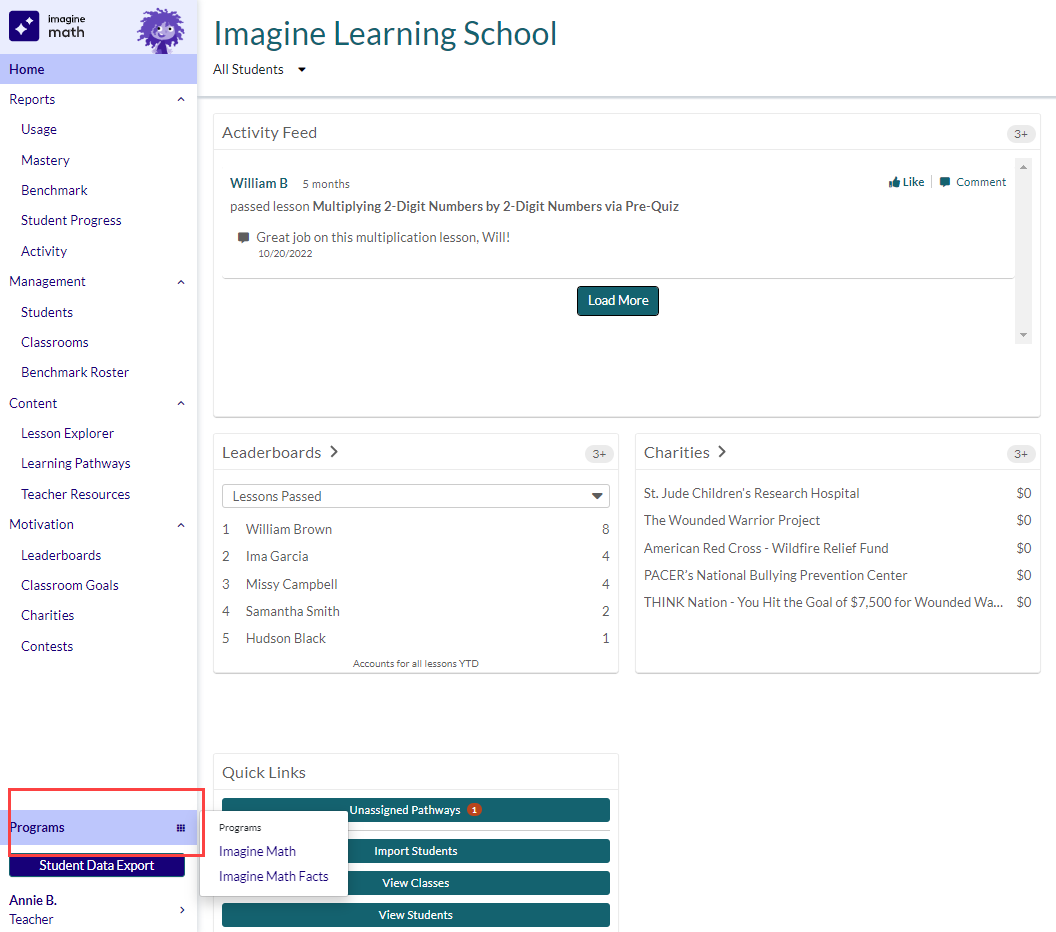Click American Red Cross - Wildfire Relief Fund
The image size is (1056, 932).
766,548
